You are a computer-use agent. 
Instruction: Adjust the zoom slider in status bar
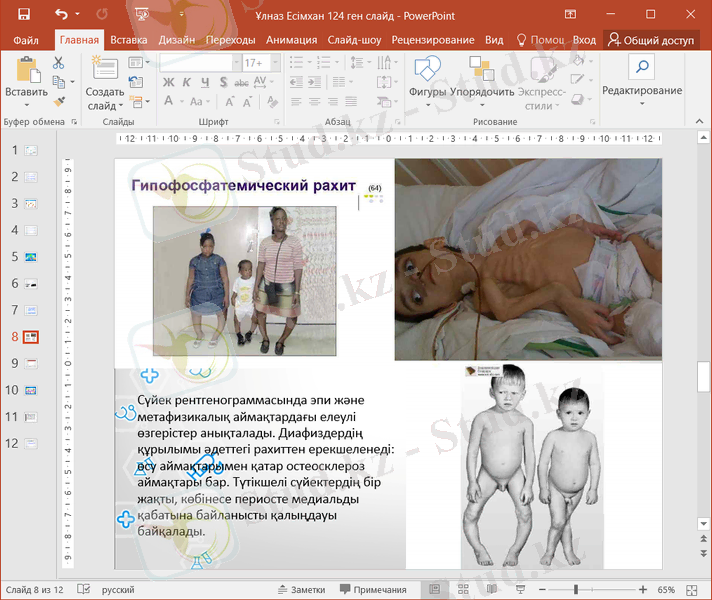(576, 590)
